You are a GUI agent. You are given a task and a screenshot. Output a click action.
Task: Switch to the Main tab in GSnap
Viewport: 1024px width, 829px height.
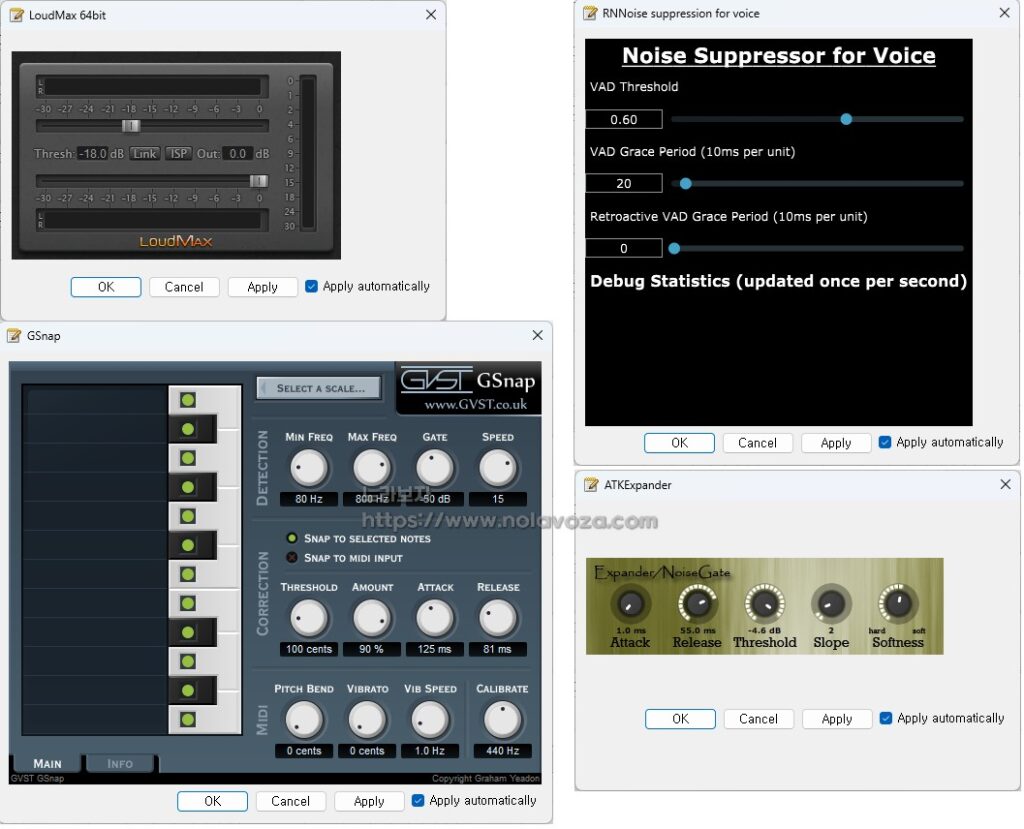[46, 764]
